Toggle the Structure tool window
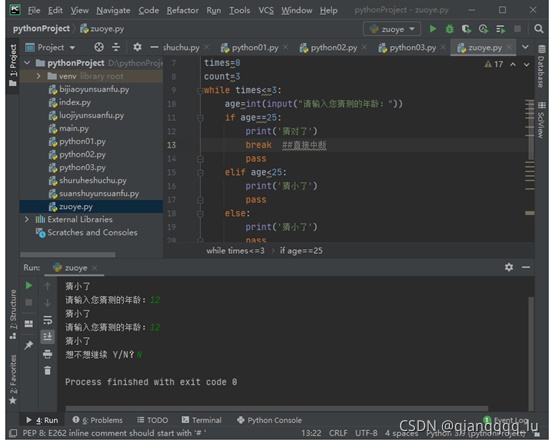Screen dimensions: 554x445 (13, 315)
